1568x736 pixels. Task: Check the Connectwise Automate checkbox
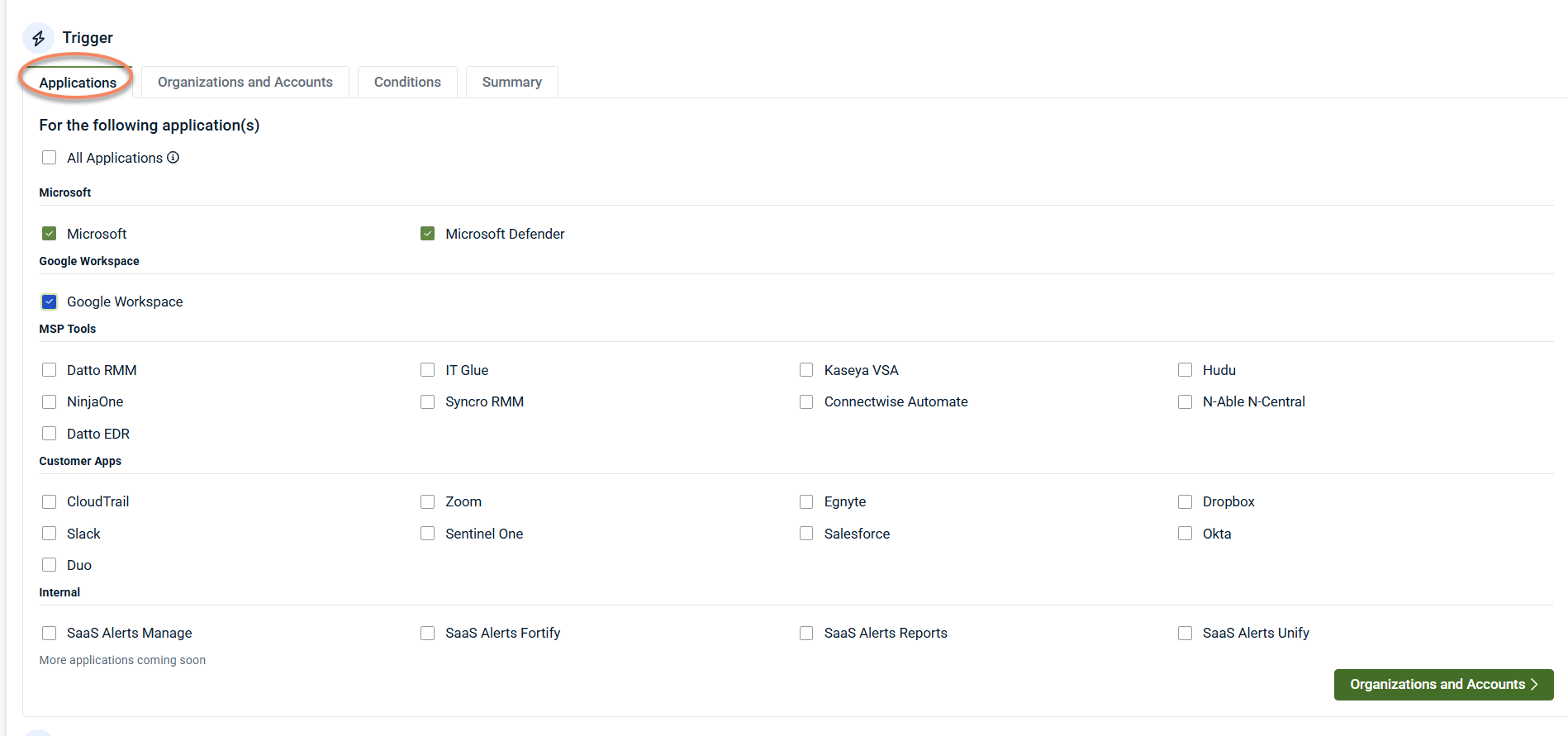(x=806, y=402)
